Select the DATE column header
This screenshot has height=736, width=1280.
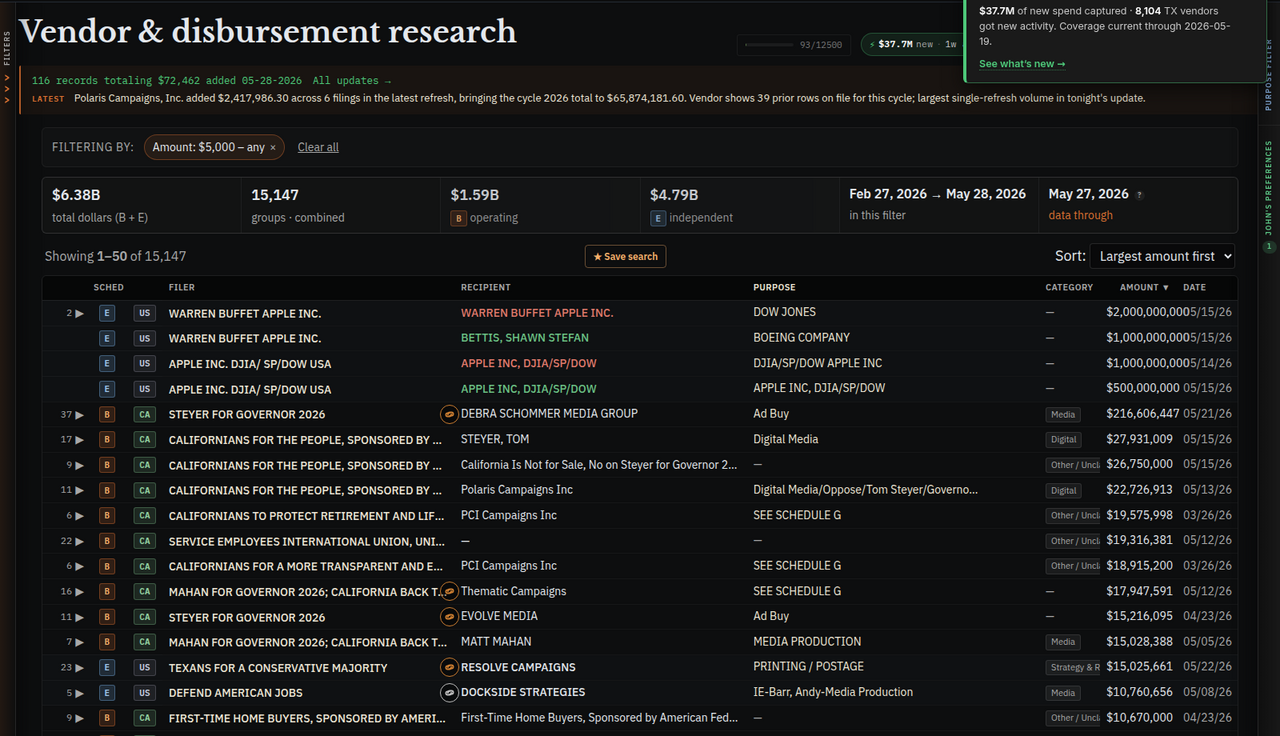pyautogui.click(x=1194, y=287)
